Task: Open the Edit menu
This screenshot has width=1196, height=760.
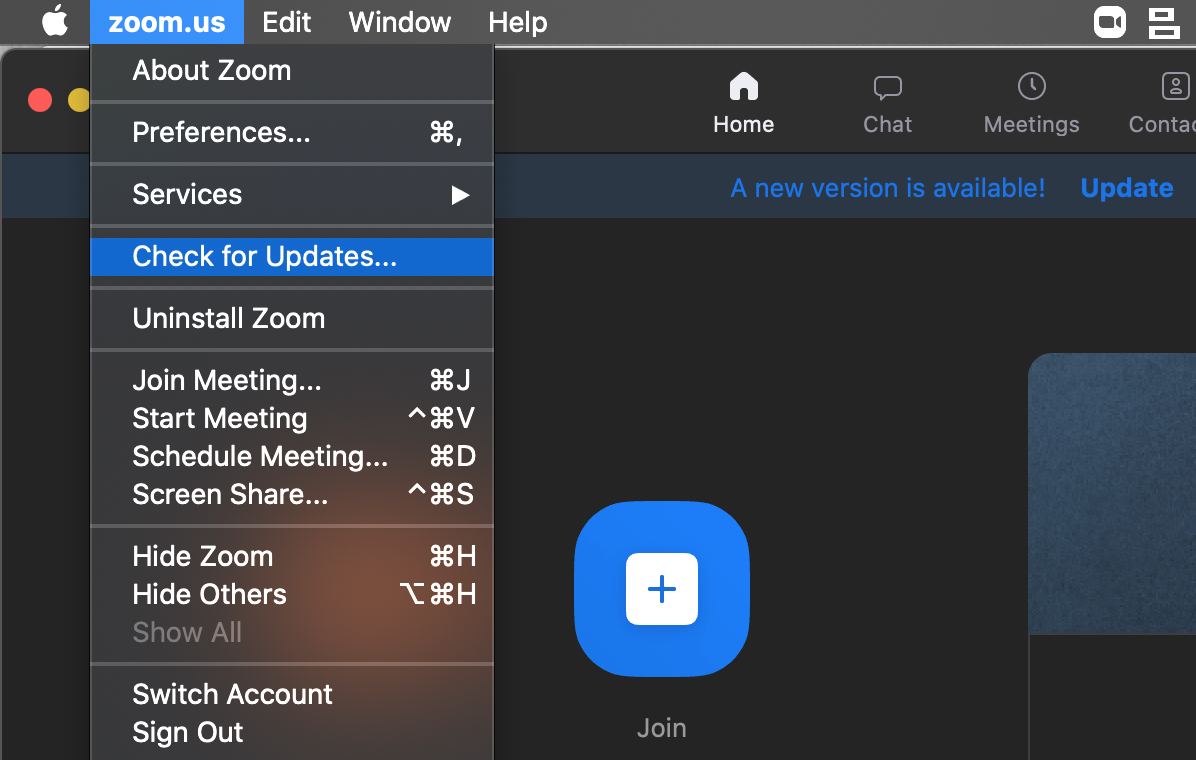Action: (x=286, y=22)
